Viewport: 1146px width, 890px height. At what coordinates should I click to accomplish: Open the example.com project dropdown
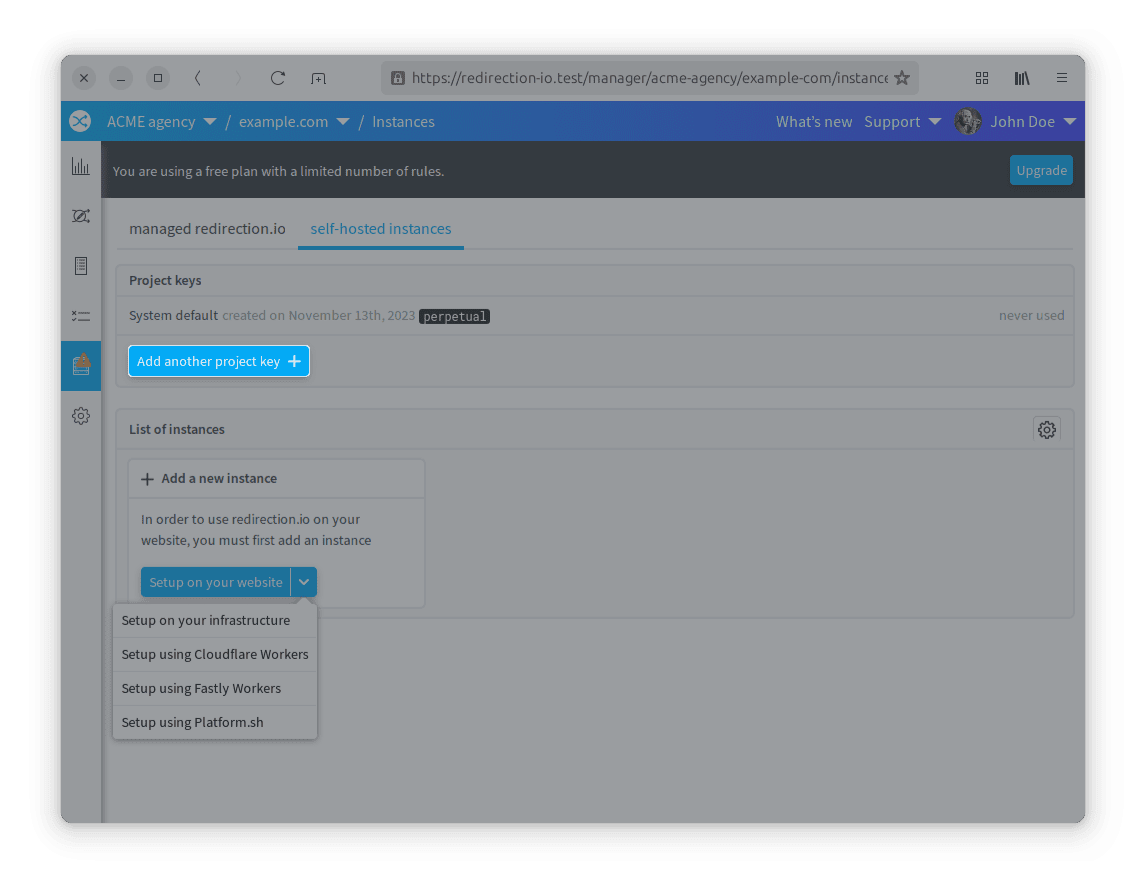pos(293,121)
